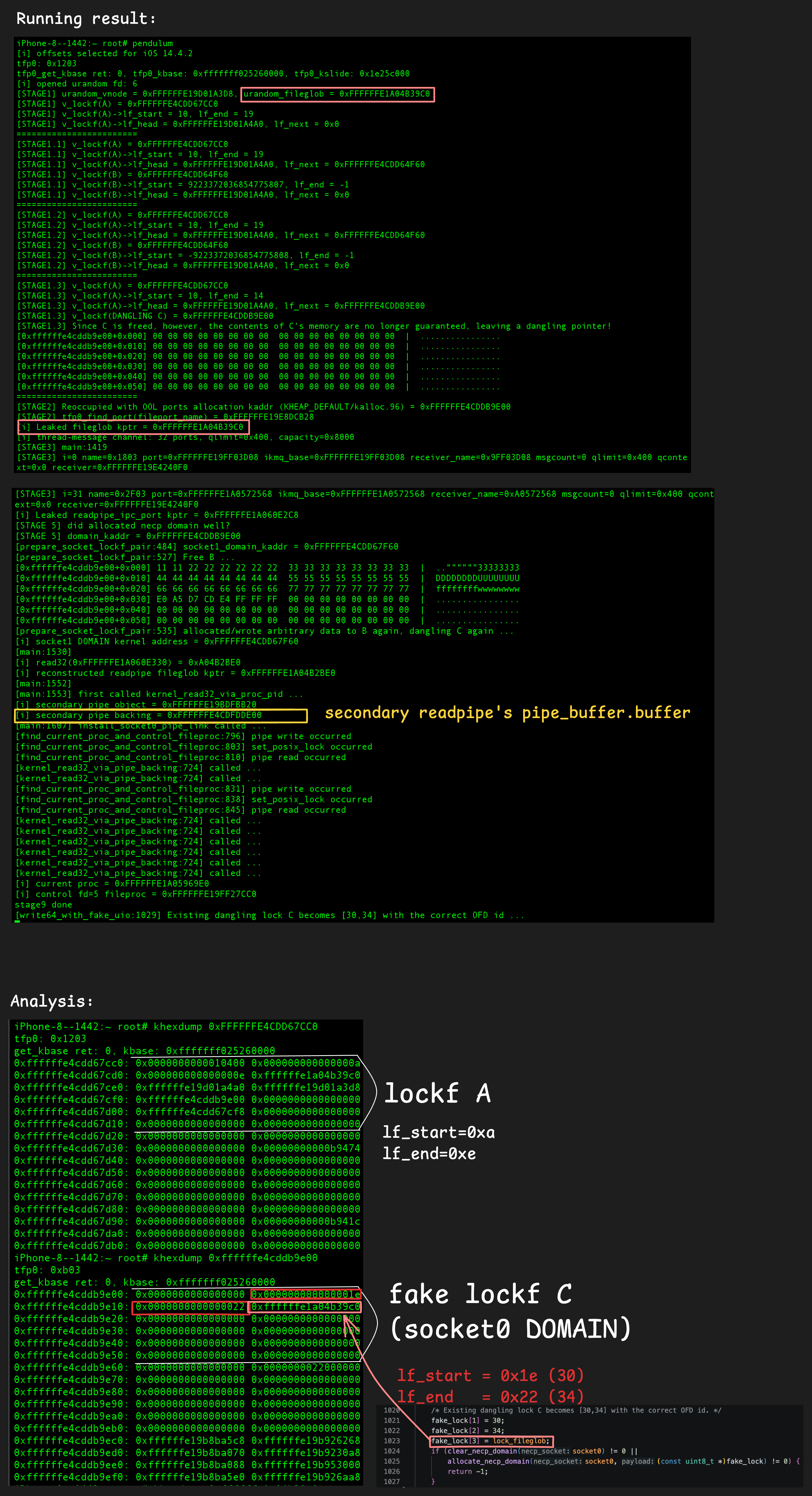Click the 'Since C is freed, however' line
812x1496 pixels.
click(x=314, y=326)
